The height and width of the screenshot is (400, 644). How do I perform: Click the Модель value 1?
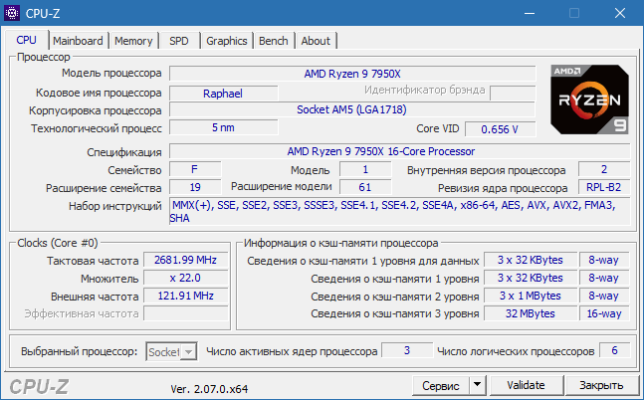coord(365,169)
